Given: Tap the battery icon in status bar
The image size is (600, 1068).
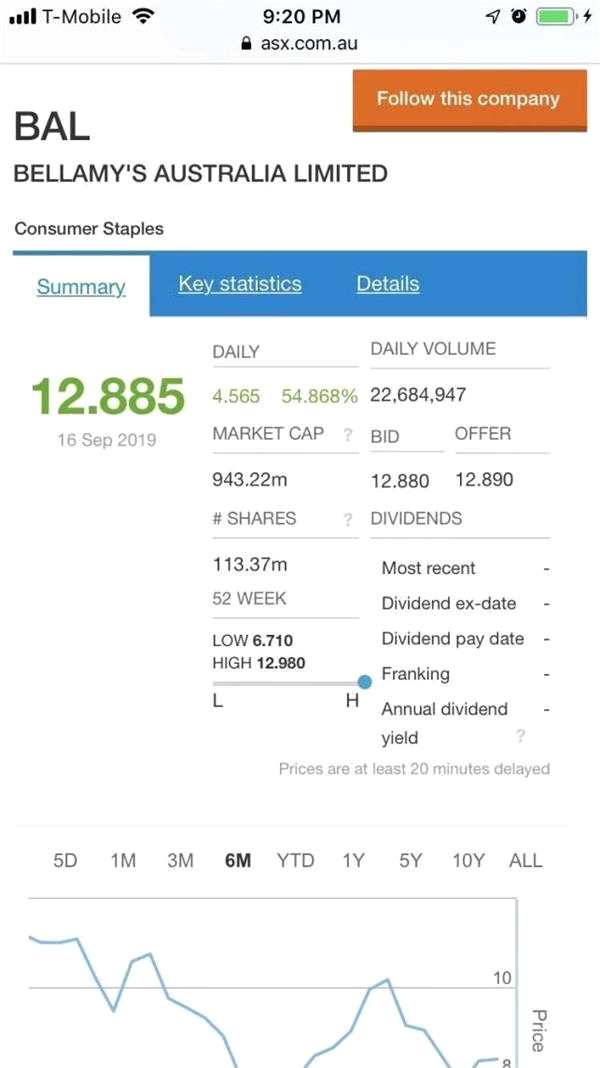Looking at the screenshot, I should pyautogui.click(x=554, y=16).
